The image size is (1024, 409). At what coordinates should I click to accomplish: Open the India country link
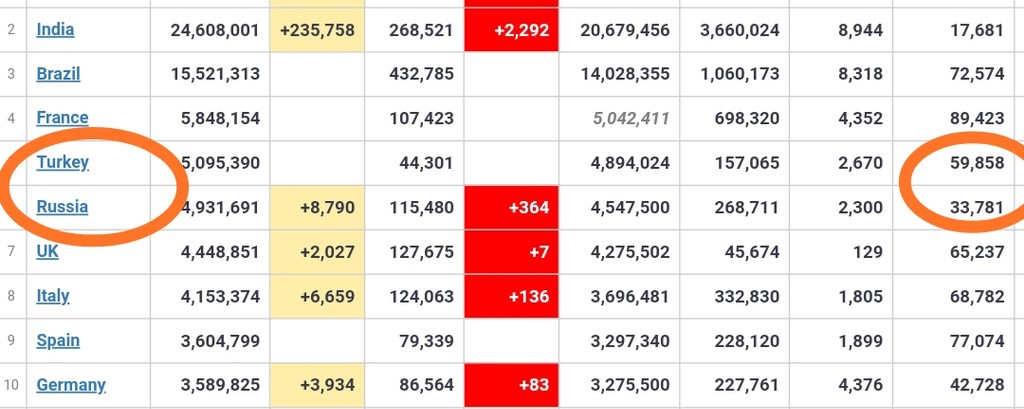[x=55, y=29]
